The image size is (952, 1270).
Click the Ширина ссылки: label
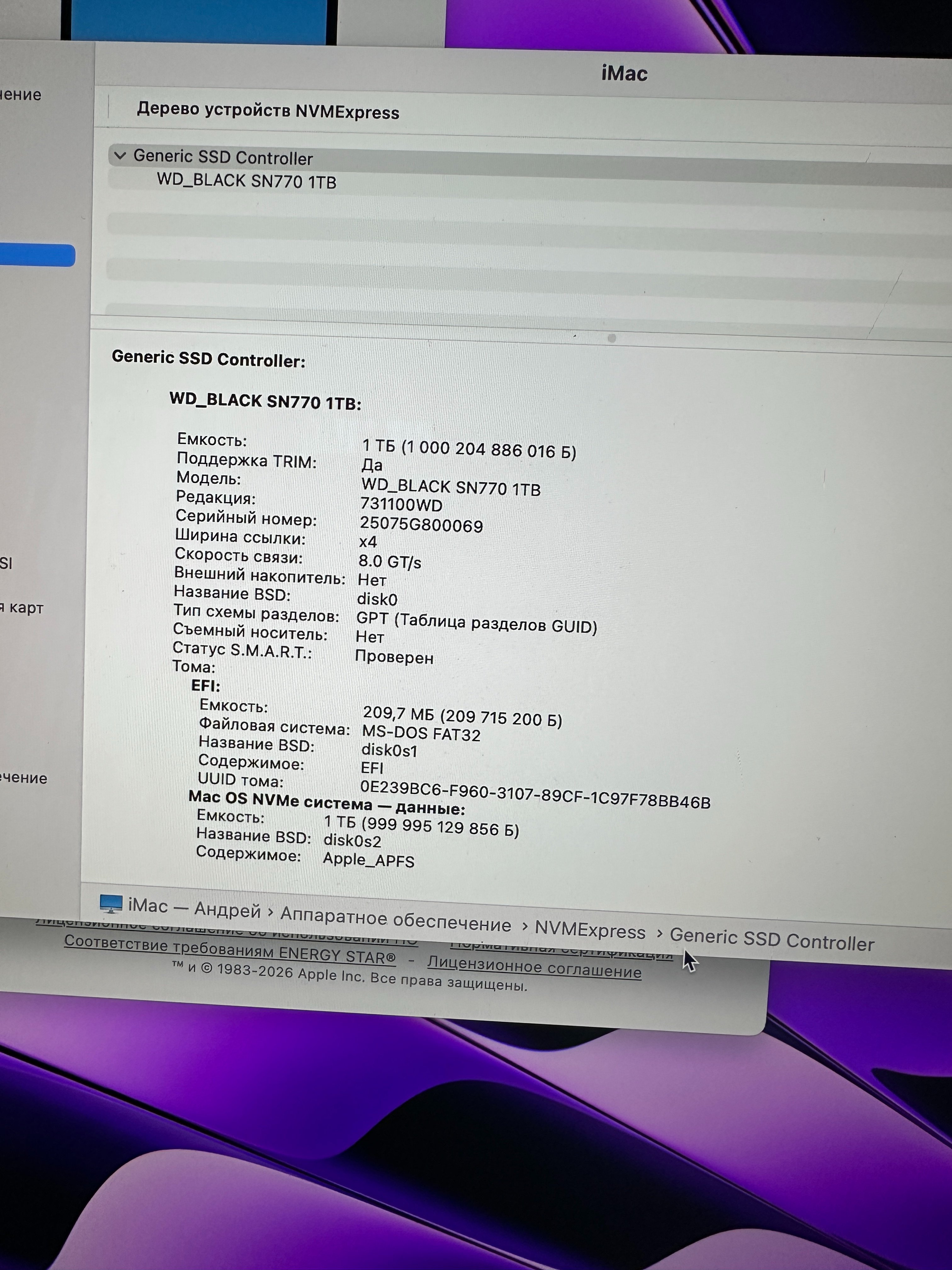coord(240,537)
